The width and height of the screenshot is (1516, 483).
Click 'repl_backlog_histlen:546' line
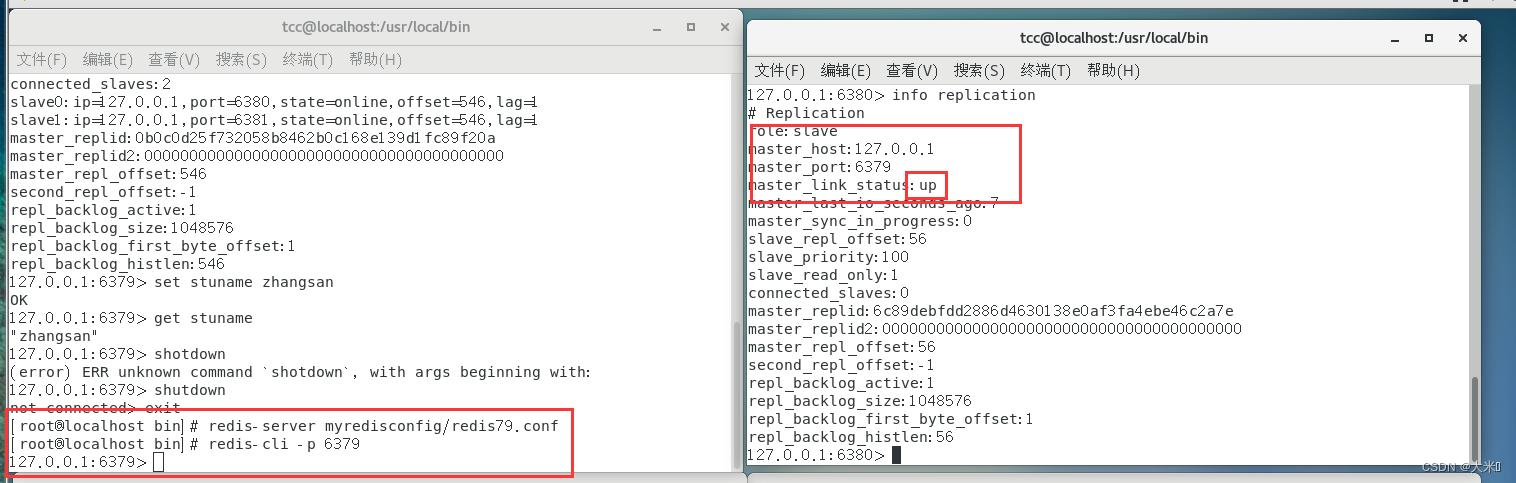(117, 264)
